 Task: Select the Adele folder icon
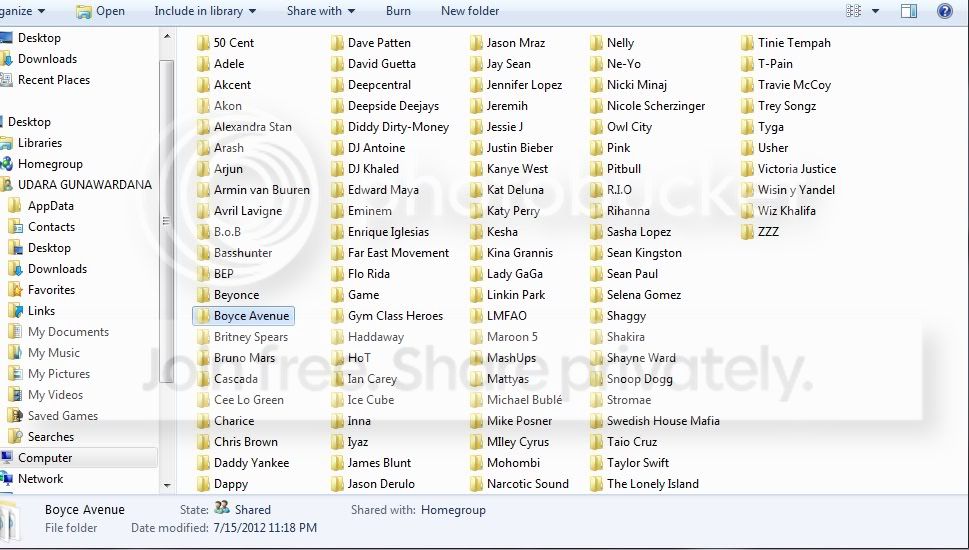point(203,64)
